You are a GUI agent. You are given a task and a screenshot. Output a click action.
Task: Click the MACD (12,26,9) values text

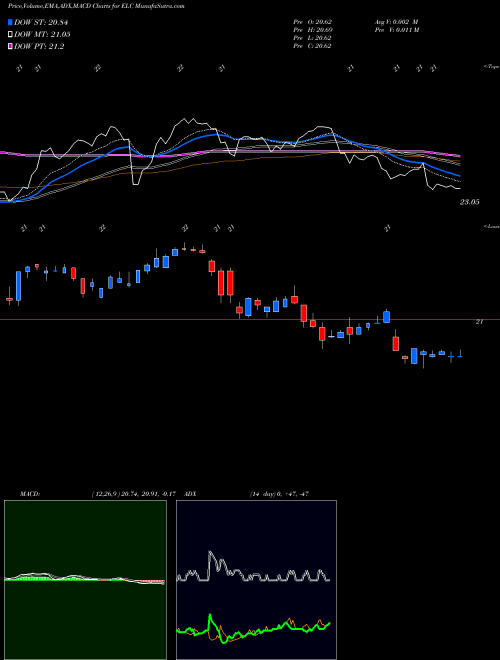(x=133, y=494)
